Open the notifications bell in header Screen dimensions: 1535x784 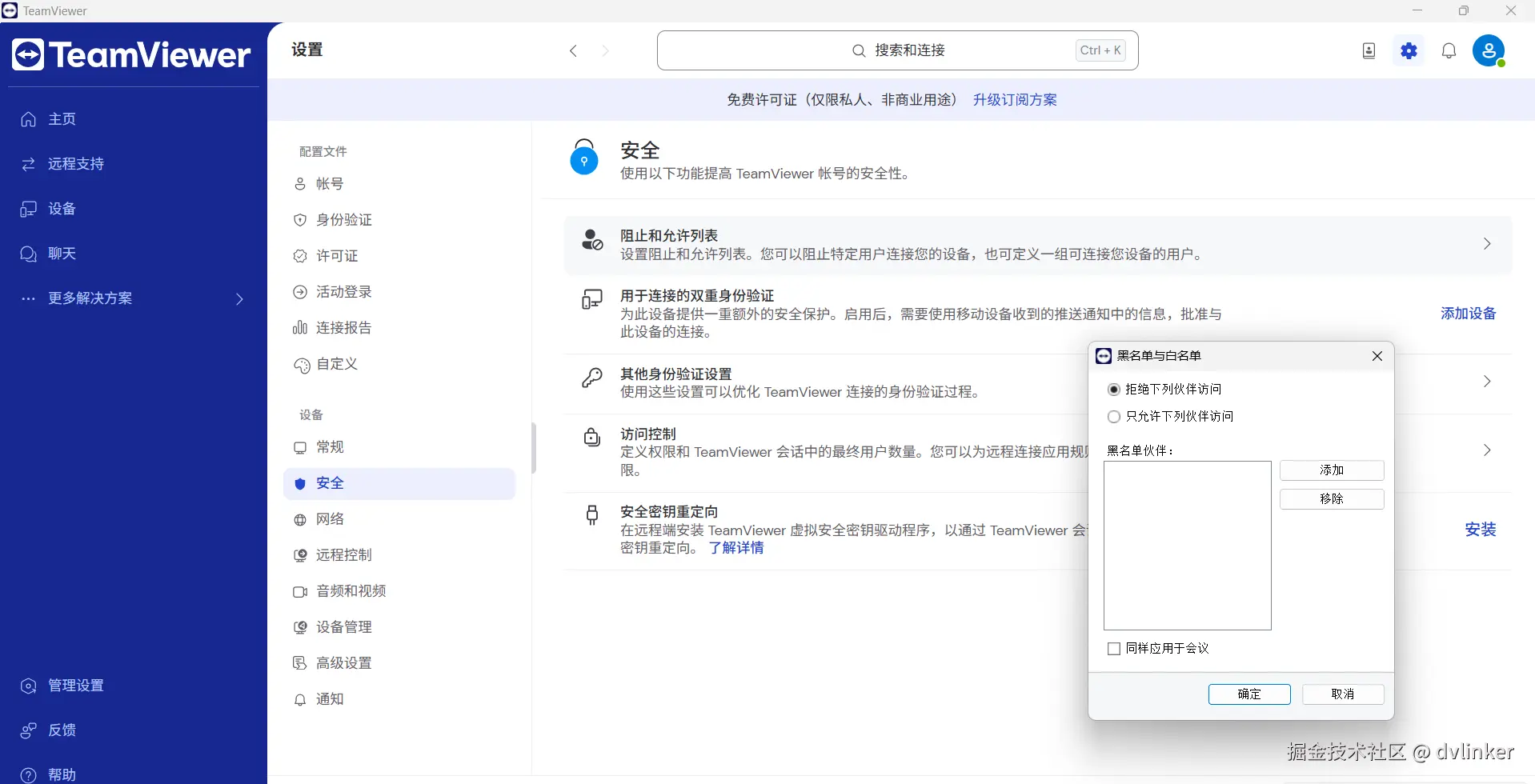[1449, 51]
